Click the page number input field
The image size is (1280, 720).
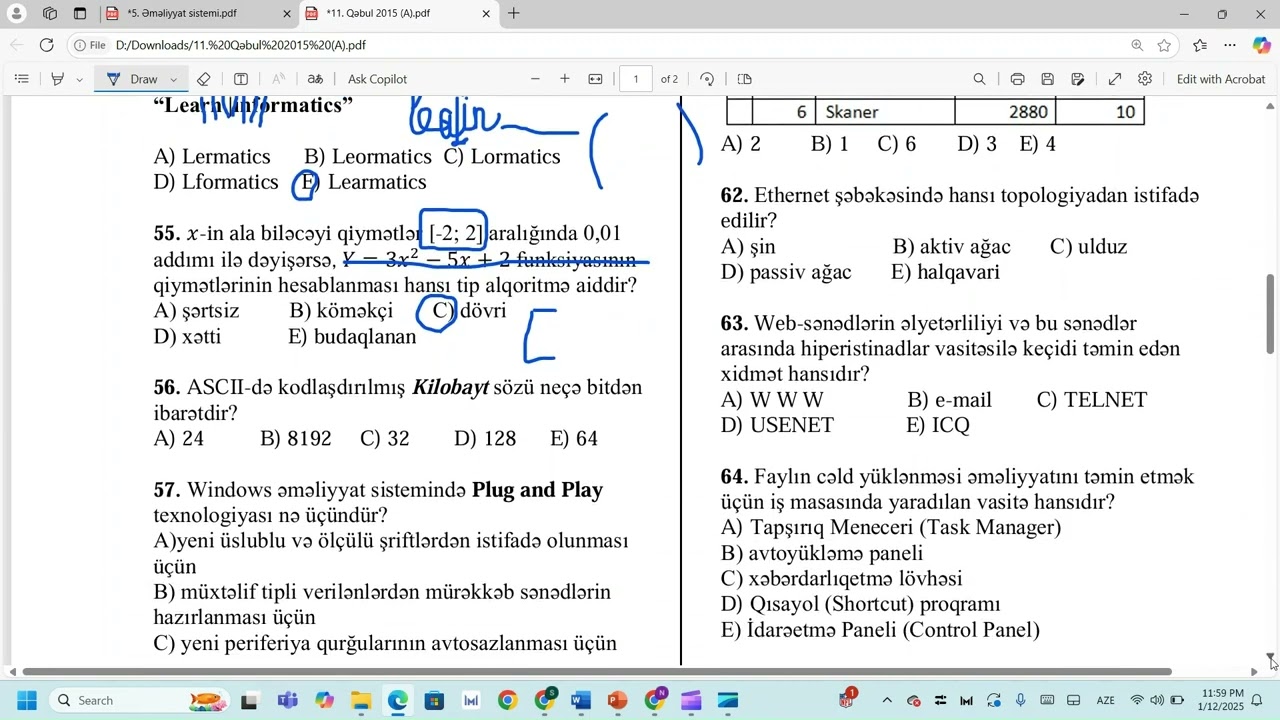(x=636, y=79)
